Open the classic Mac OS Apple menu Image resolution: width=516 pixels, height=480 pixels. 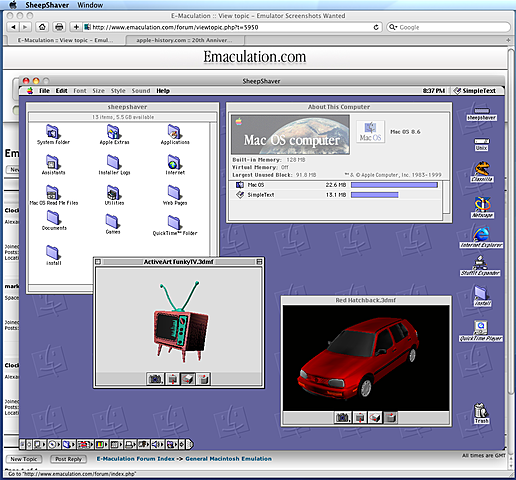click(30, 91)
